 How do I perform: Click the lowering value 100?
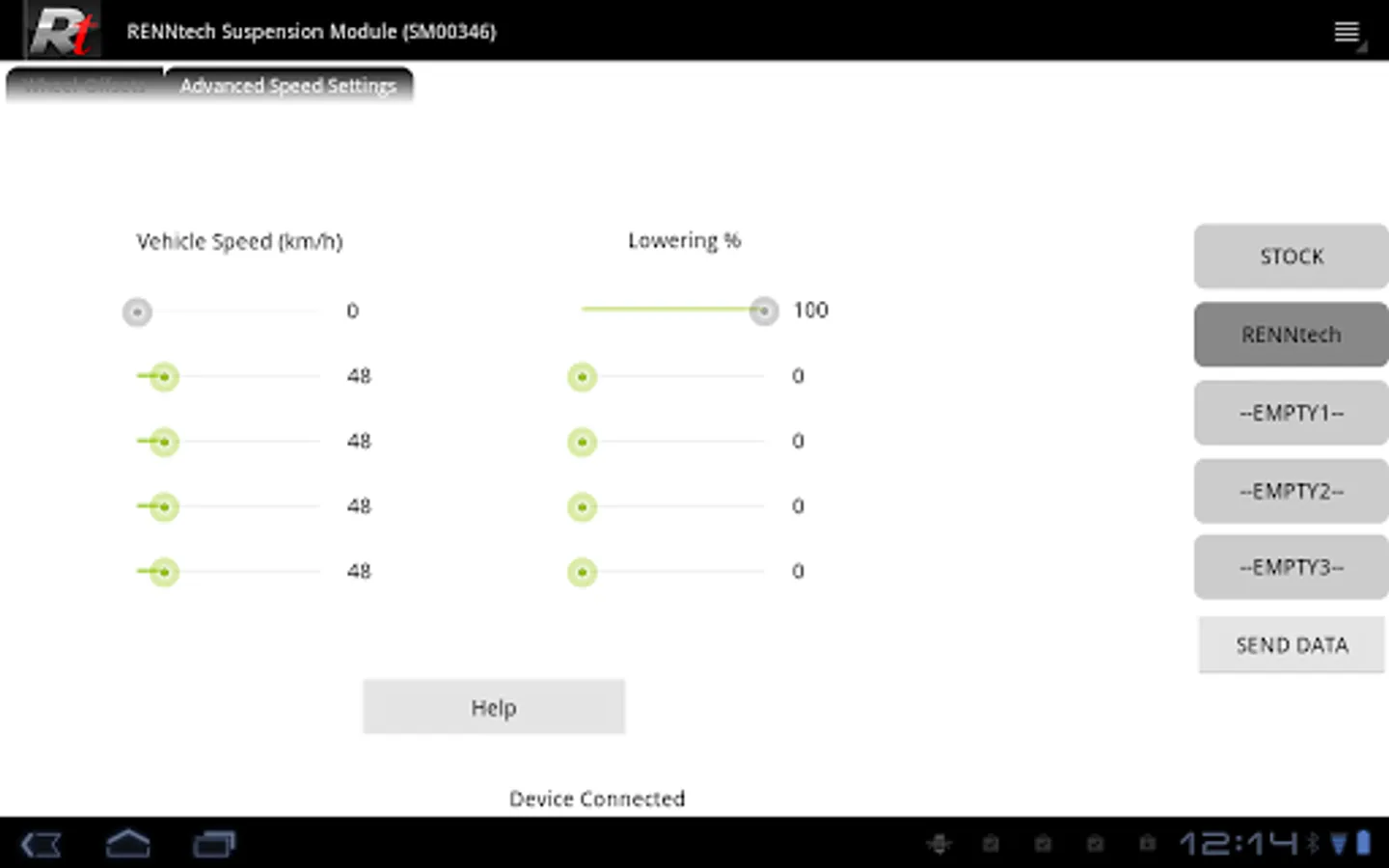[x=810, y=310]
